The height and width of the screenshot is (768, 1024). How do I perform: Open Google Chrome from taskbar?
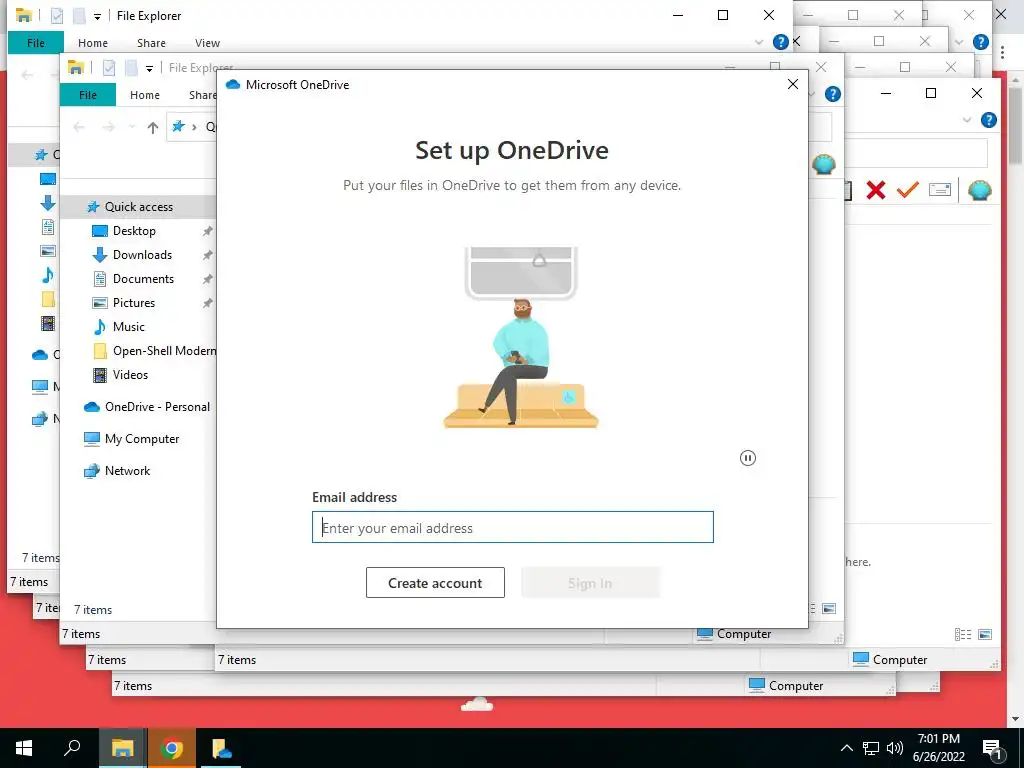[x=172, y=748]
